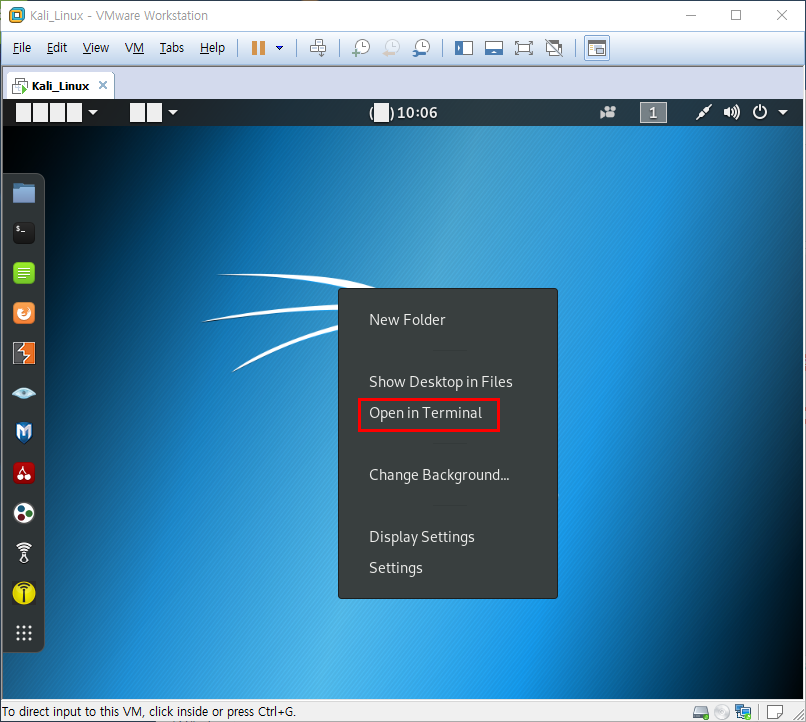
Task: Open the snapshot manager icon
Action: pyautogui.click(x=422, y=48)
